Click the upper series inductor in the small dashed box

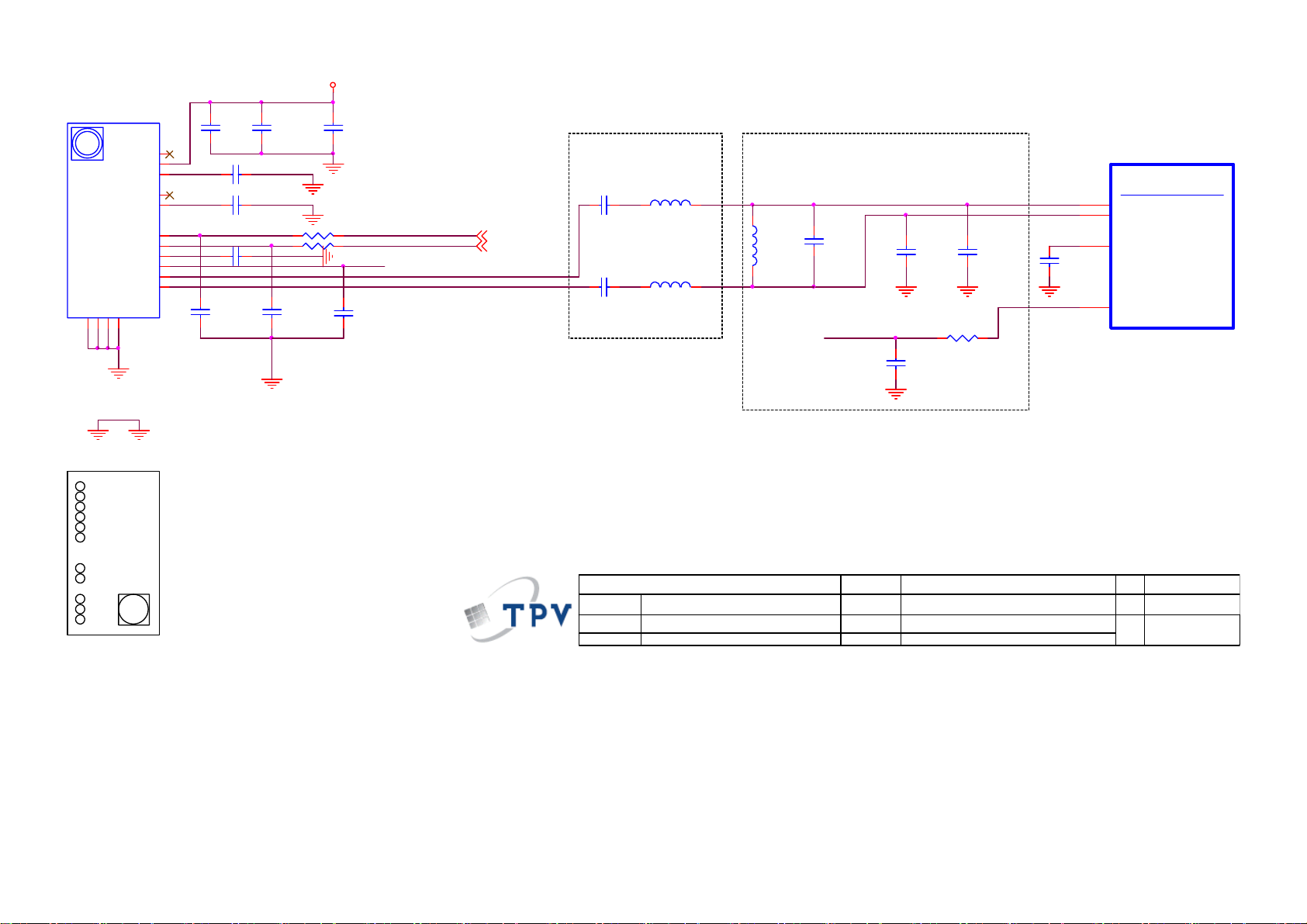click(x=670, y=203)
